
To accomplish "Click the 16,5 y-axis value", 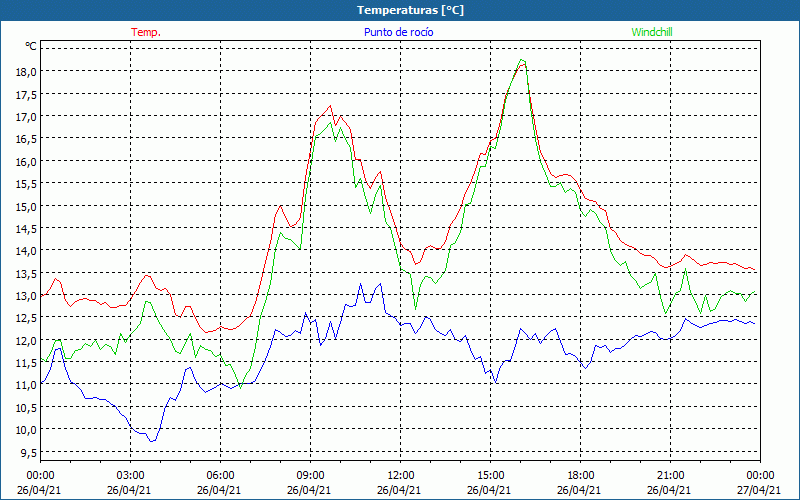I will coord(27,139).
